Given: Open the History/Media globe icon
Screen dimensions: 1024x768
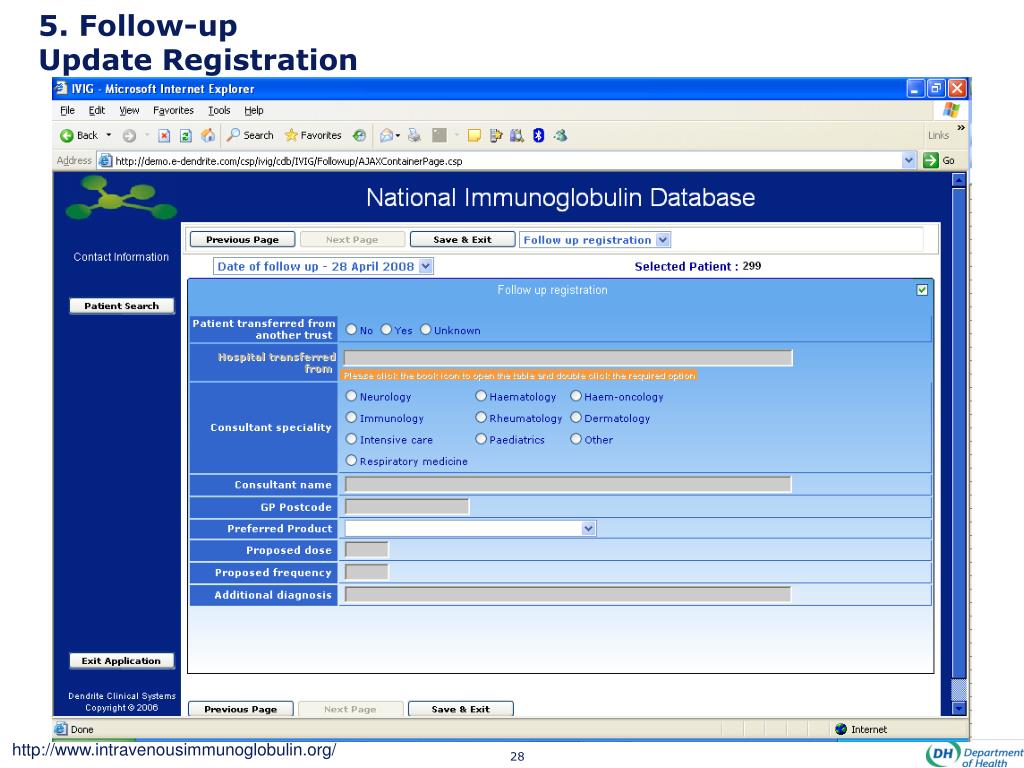Looking at the screenshot, I should (x=359, y=135).
